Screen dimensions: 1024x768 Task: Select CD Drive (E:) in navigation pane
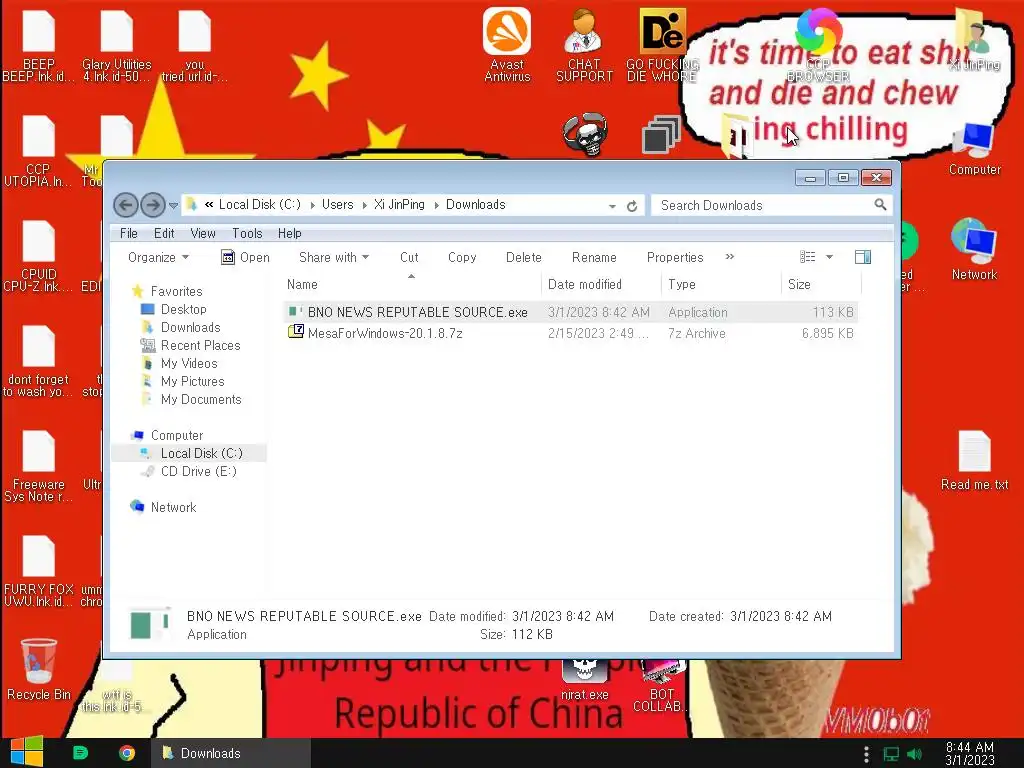(199, 471)
